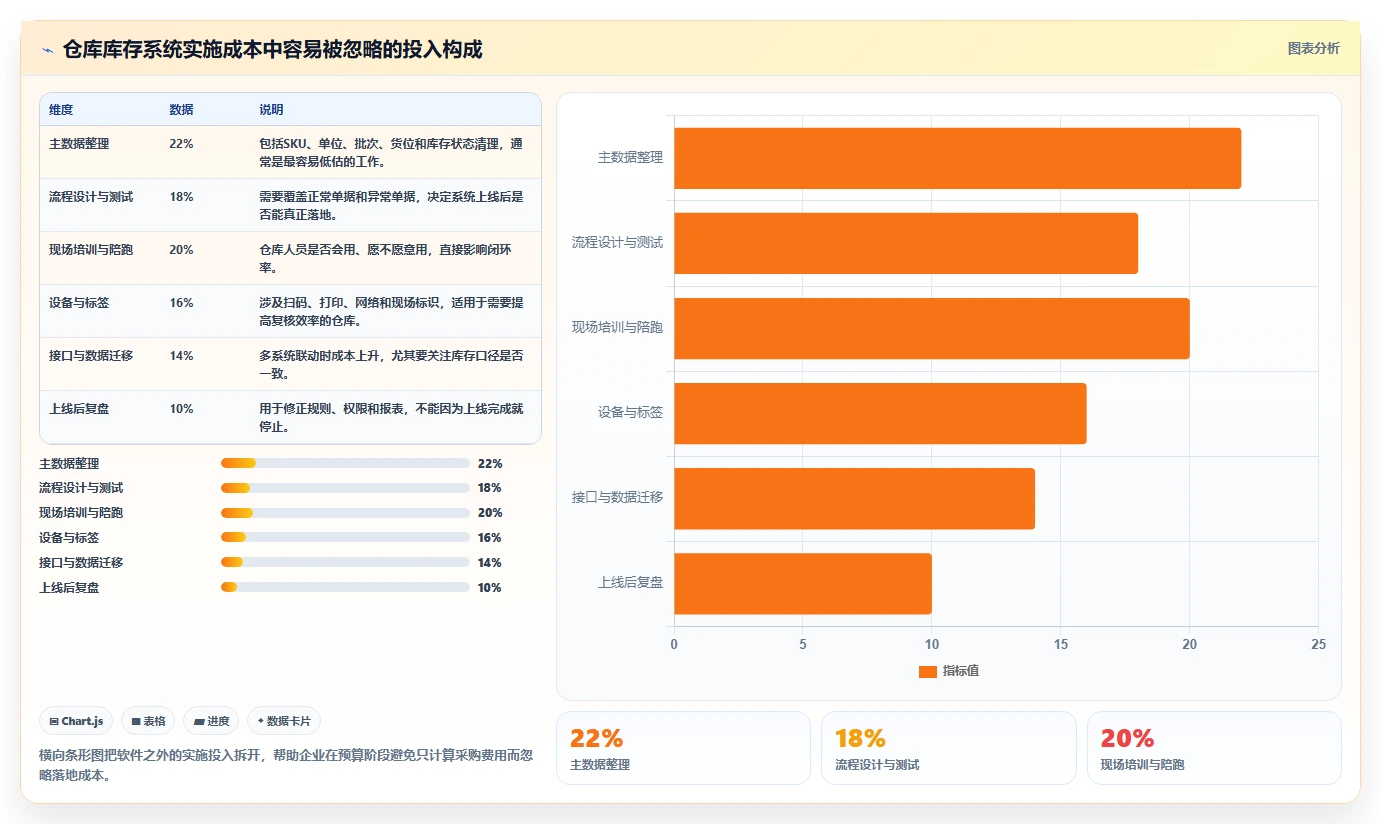Click the description about 扫码、打印、网络
The image size is (1381, 824).
tap(391, 311)
